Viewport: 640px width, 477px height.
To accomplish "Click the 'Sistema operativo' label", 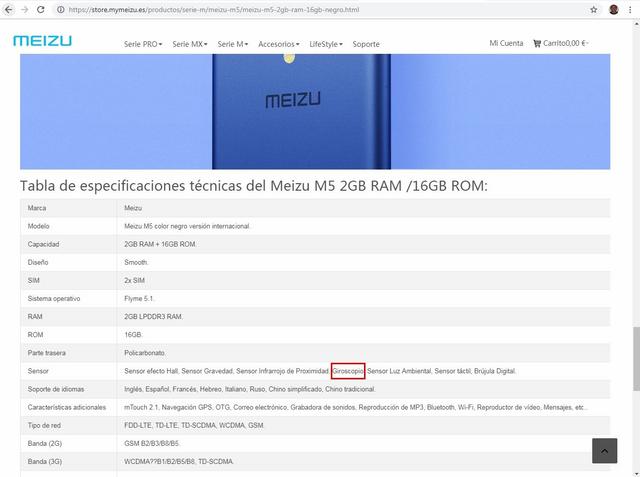I will pos(54,299).
